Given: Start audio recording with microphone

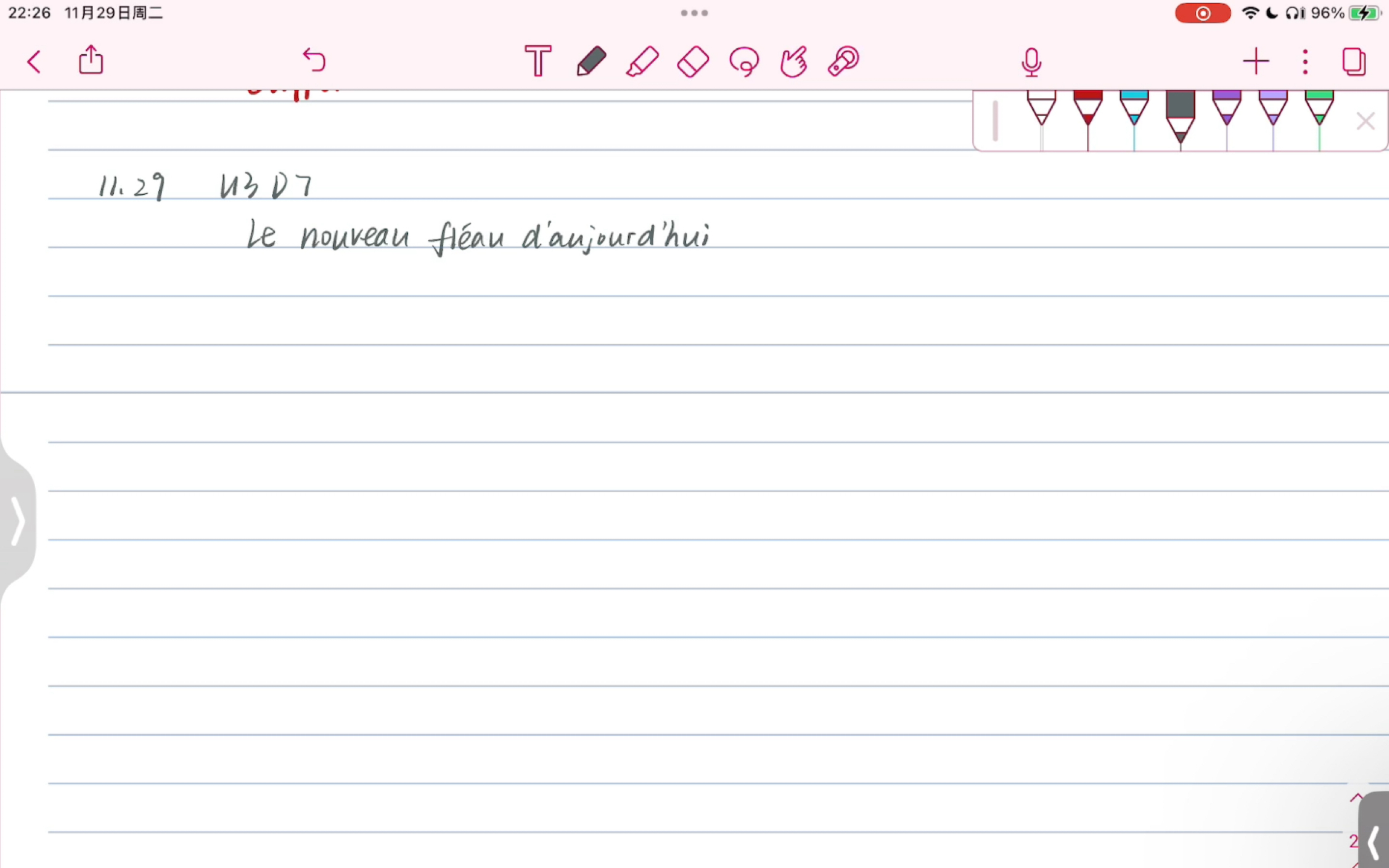Looking at the screenshot, I should click(1032, 62).
